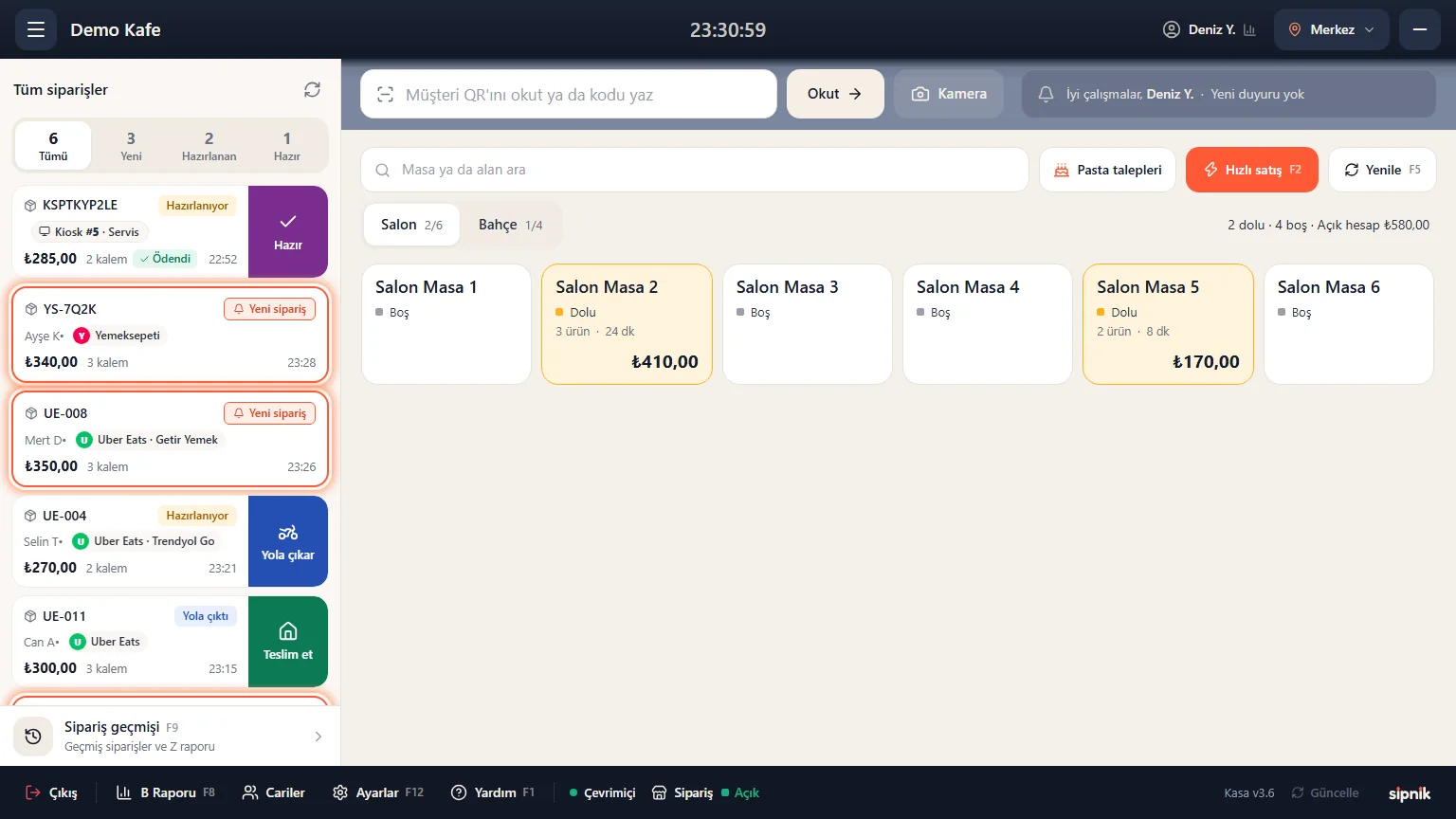Open the Deniz Y. user menu
Image resolution: width=1456 pixels, height=819 pixels.
pos(1198,30)
